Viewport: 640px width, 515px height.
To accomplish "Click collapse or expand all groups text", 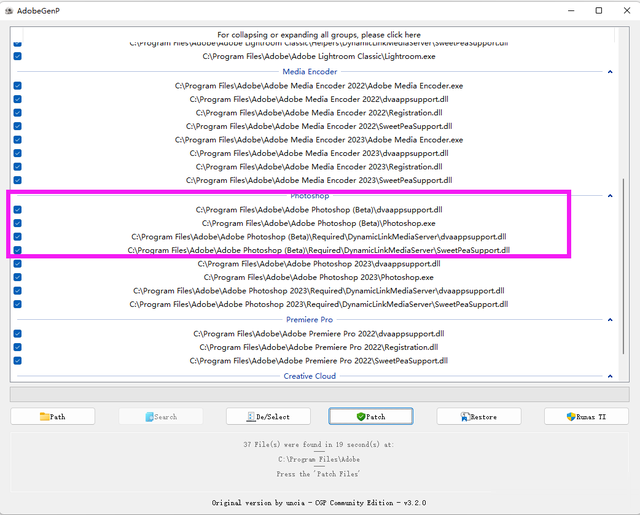I will 319,35.
